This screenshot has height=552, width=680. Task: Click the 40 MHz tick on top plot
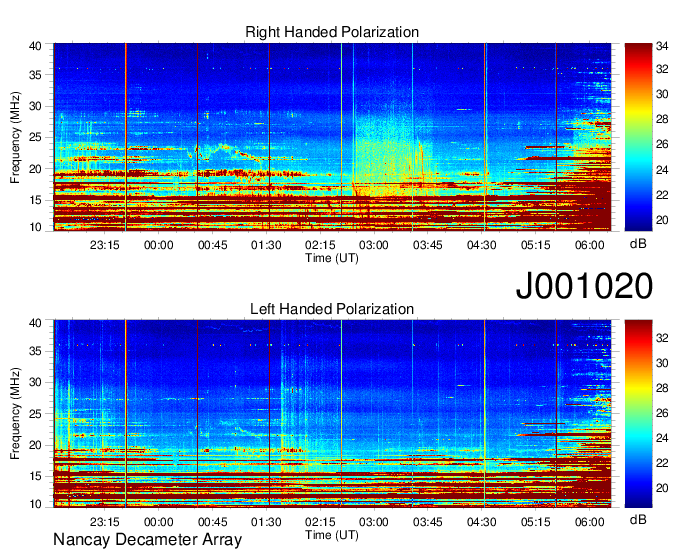click(35, 46)
